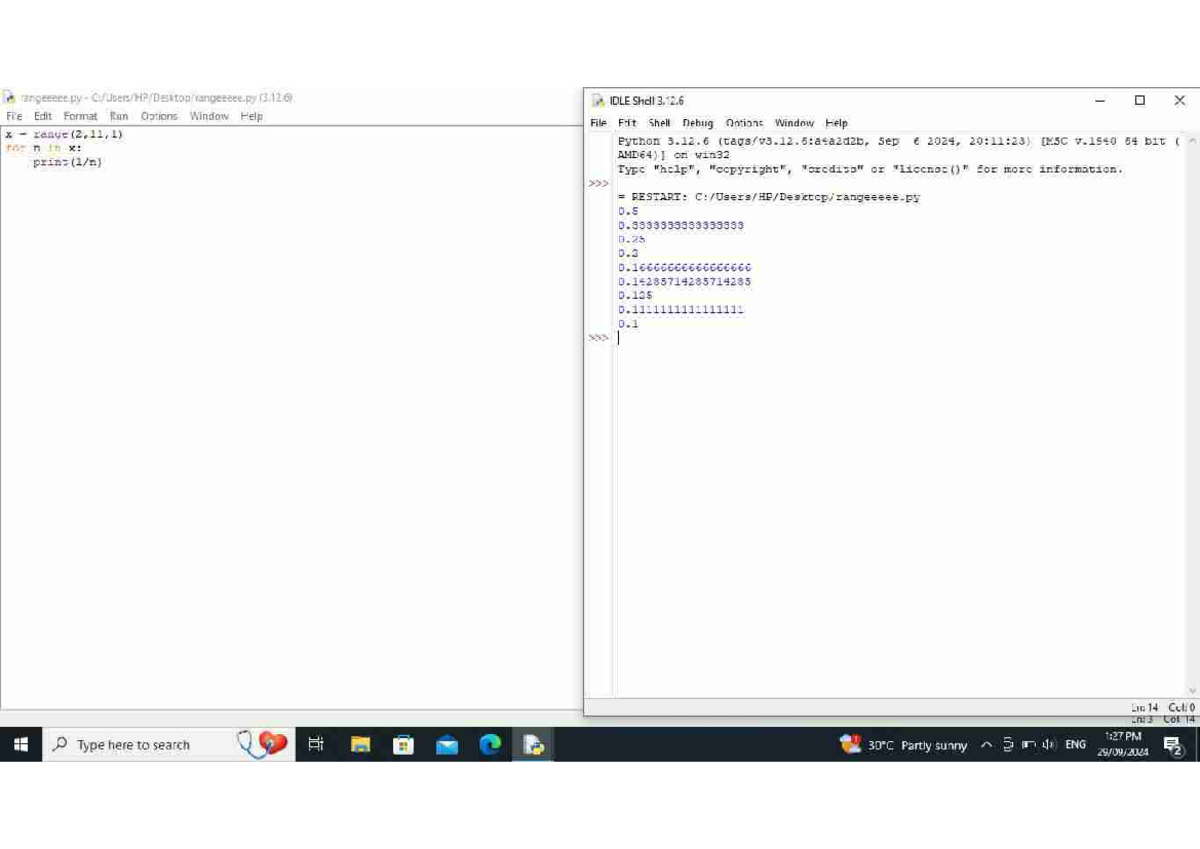Viewport: 1200px width, 849px height.
Task: Click the notifications icon in the system tray
Action: point(1172,744)
